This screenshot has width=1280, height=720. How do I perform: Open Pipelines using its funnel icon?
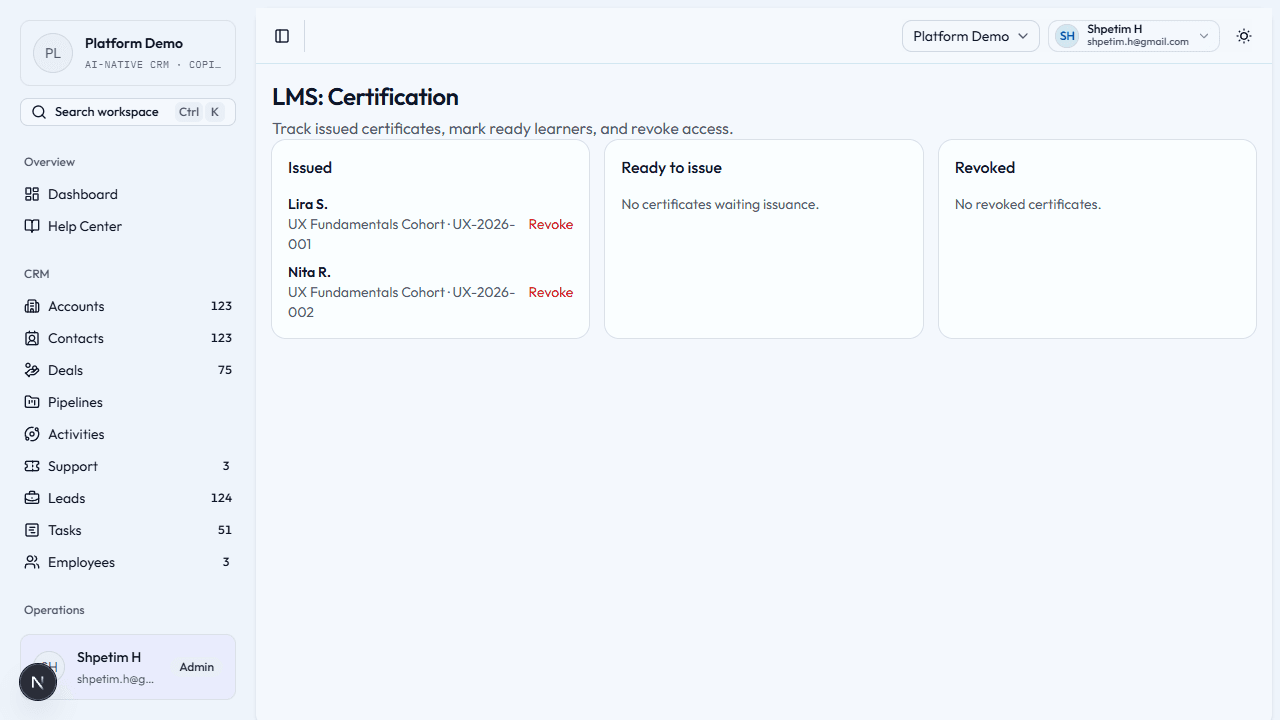point(32,402)
